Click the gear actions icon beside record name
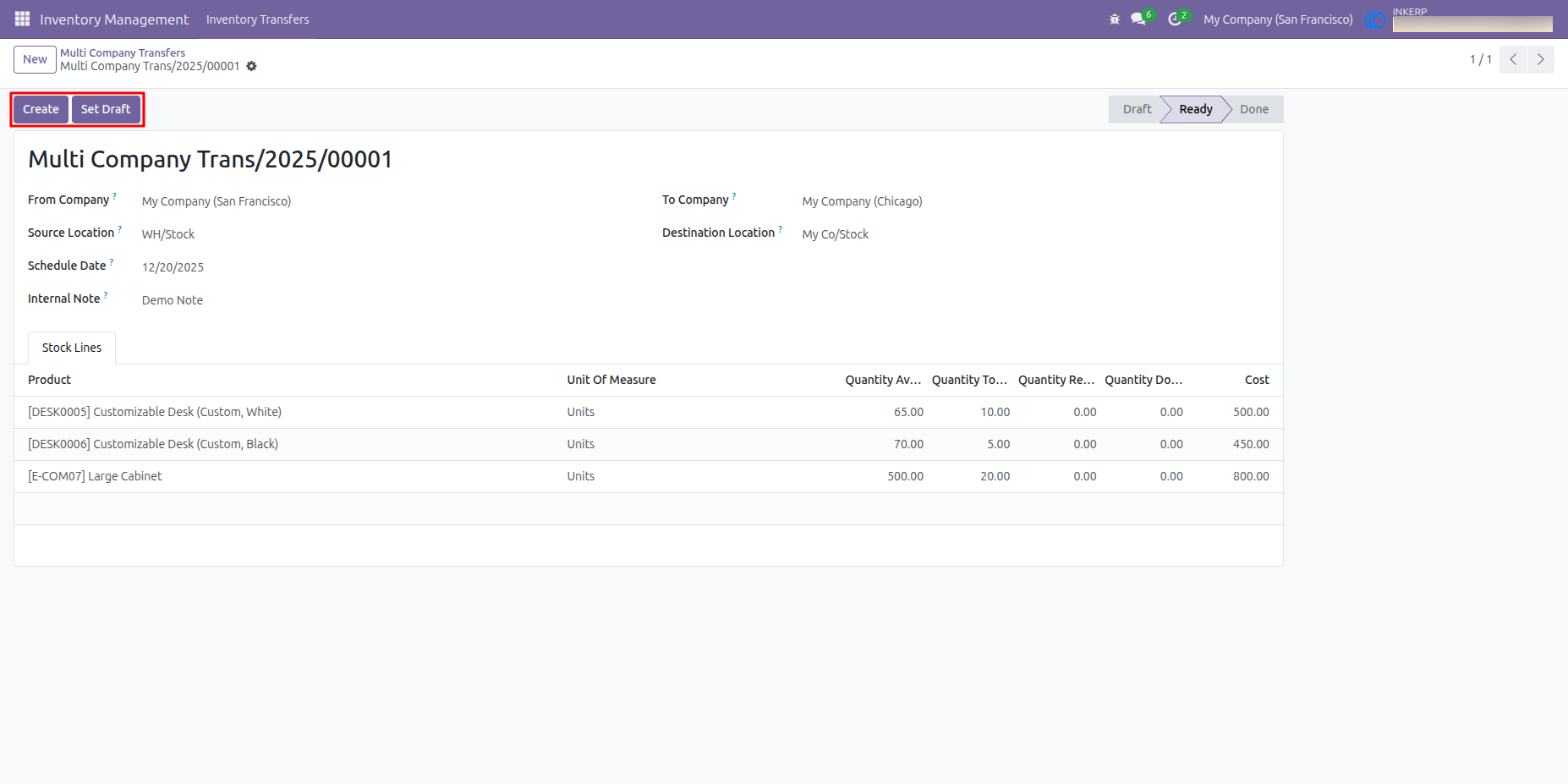Viewport: 1568px width, 784px height. (251, 66)
